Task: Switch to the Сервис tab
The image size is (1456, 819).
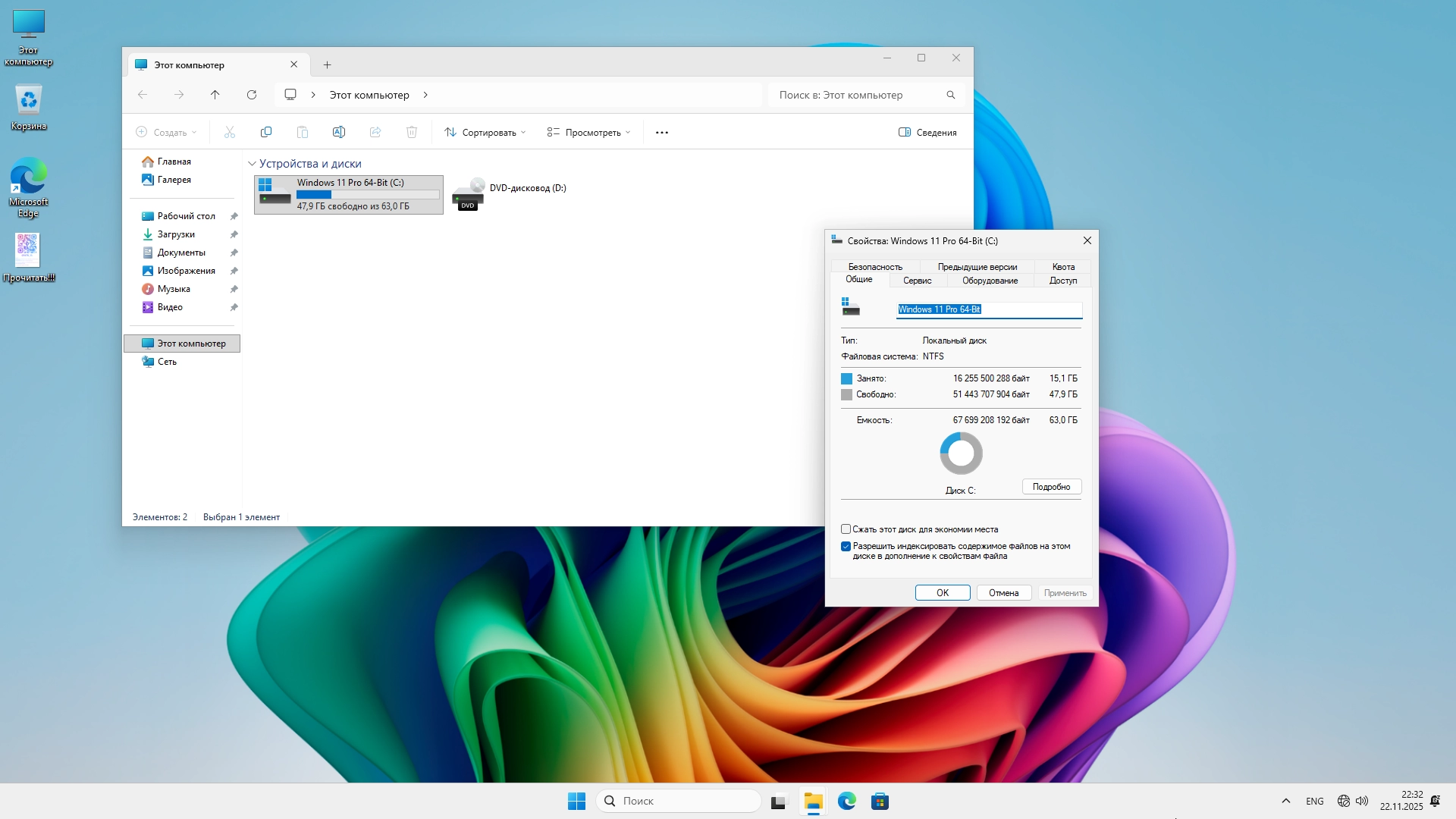Action: pyautogui.click(x=917, y=281)
